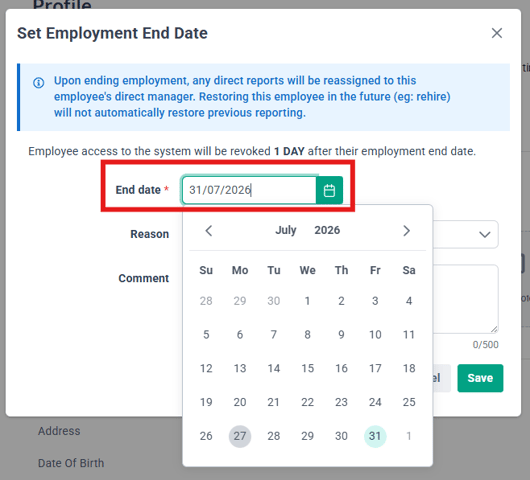Viewport: 530px width, 480px height.
Task: Open the End date calendar picker icon
Action: pos(329,190)
